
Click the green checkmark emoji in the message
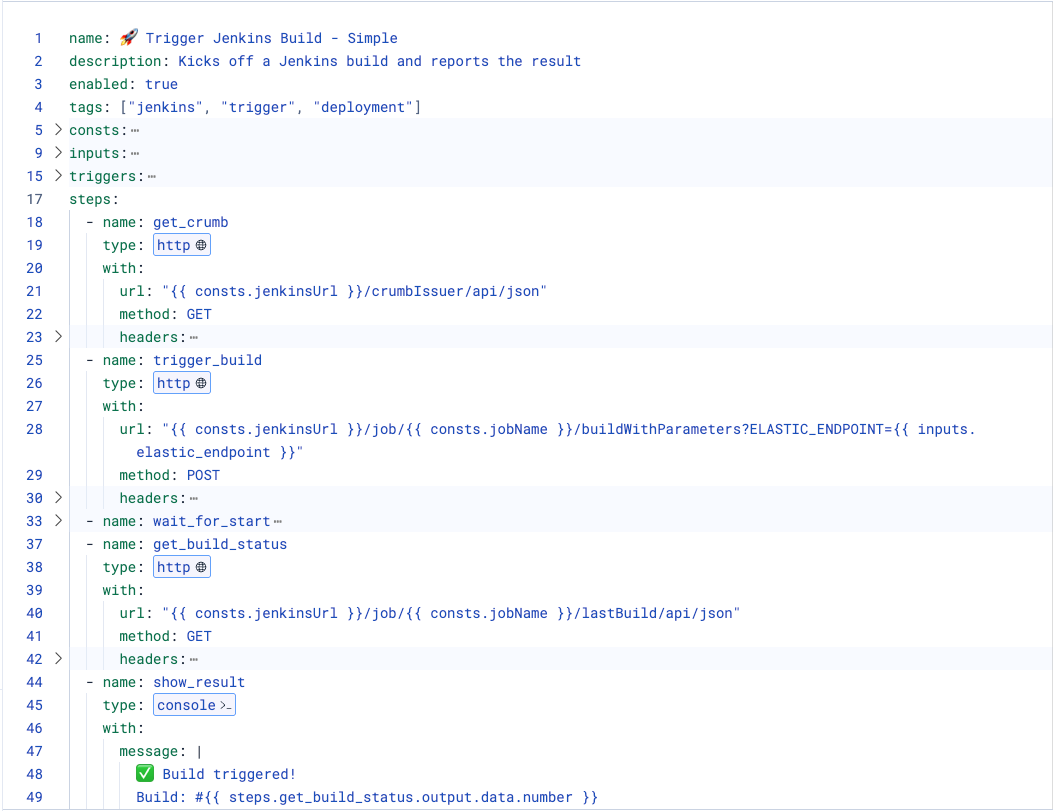coord(145,773)
